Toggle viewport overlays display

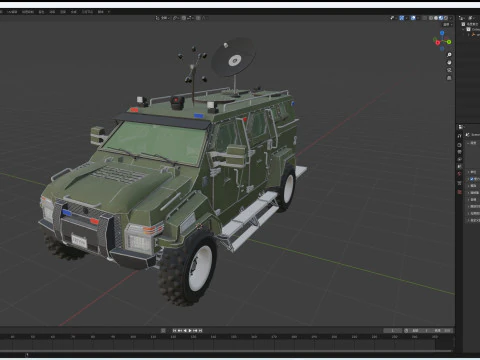pos(413,18)
